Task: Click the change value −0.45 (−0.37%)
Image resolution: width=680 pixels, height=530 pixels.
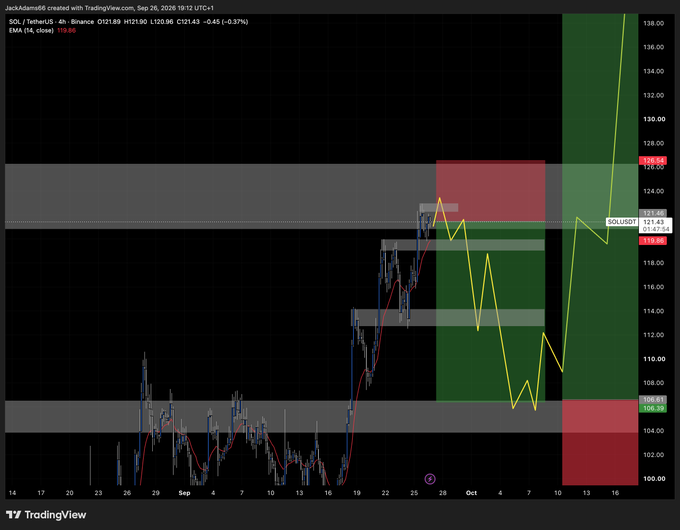Action: pos(226,22)
